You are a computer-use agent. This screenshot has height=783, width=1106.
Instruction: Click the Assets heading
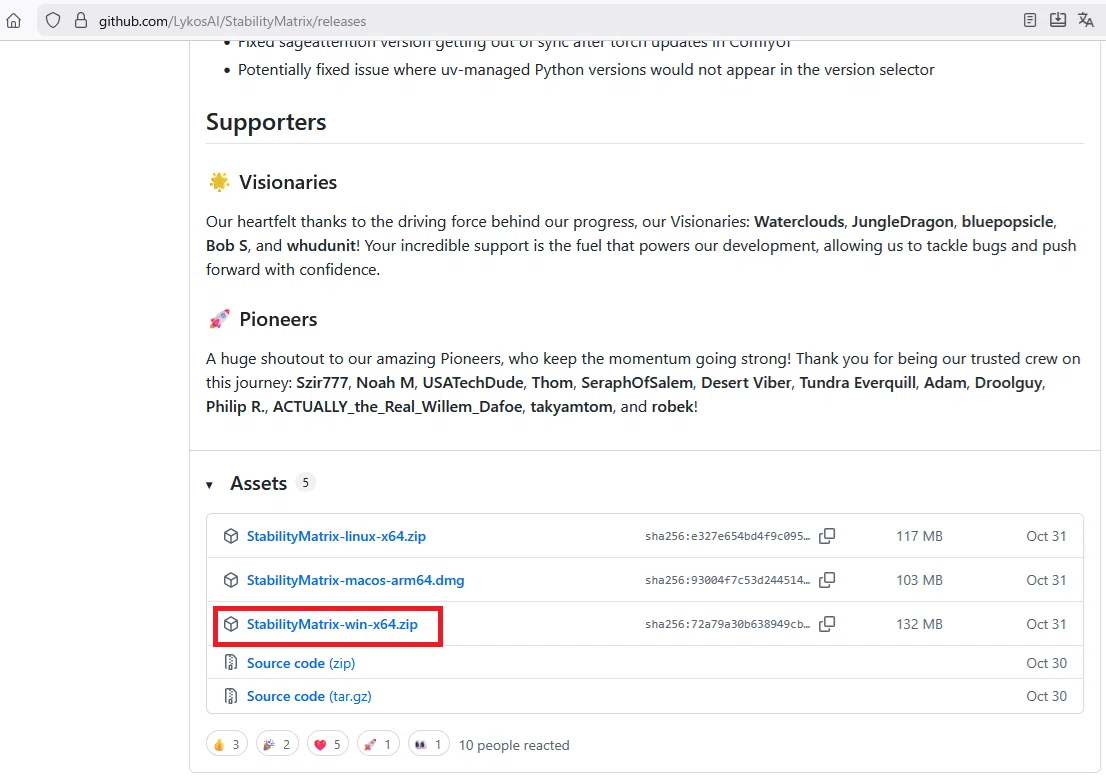(x=258, y=483)
